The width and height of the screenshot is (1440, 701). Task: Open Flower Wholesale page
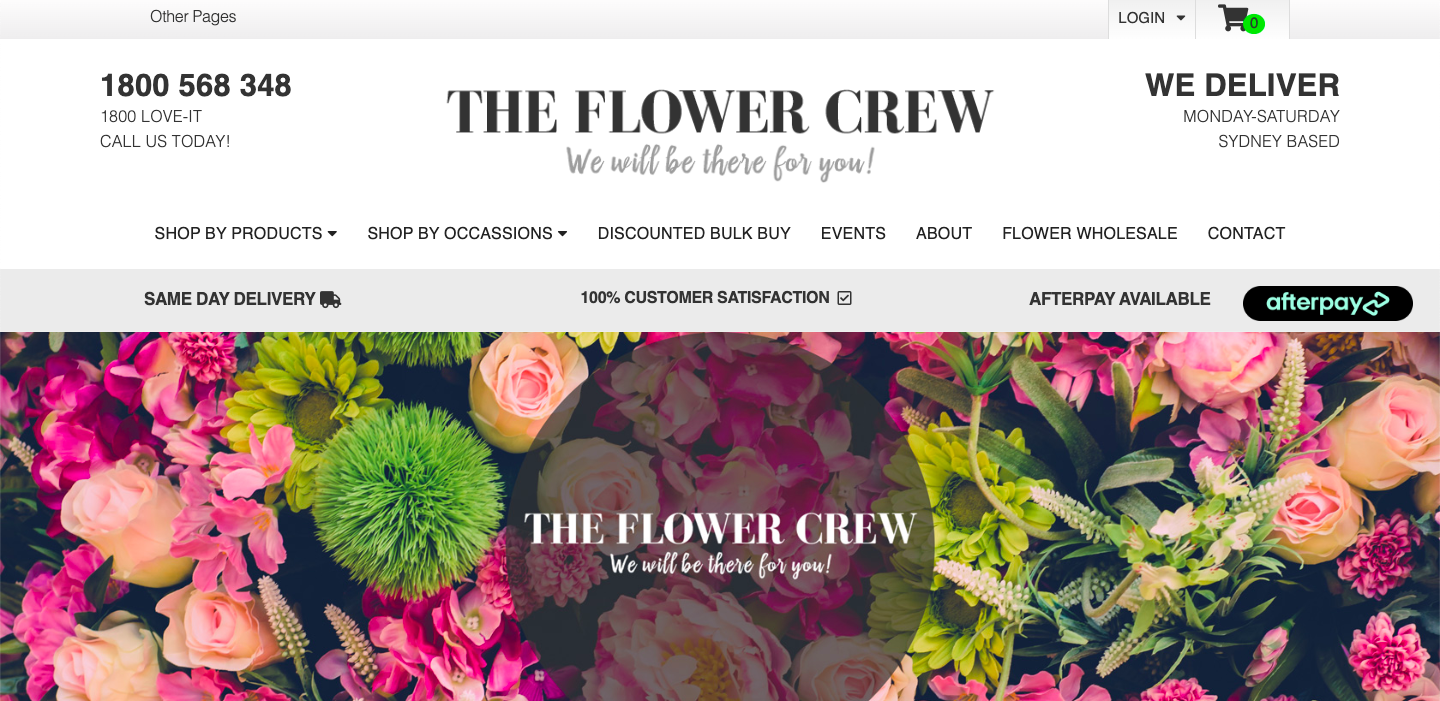(x=1090, y=233)
